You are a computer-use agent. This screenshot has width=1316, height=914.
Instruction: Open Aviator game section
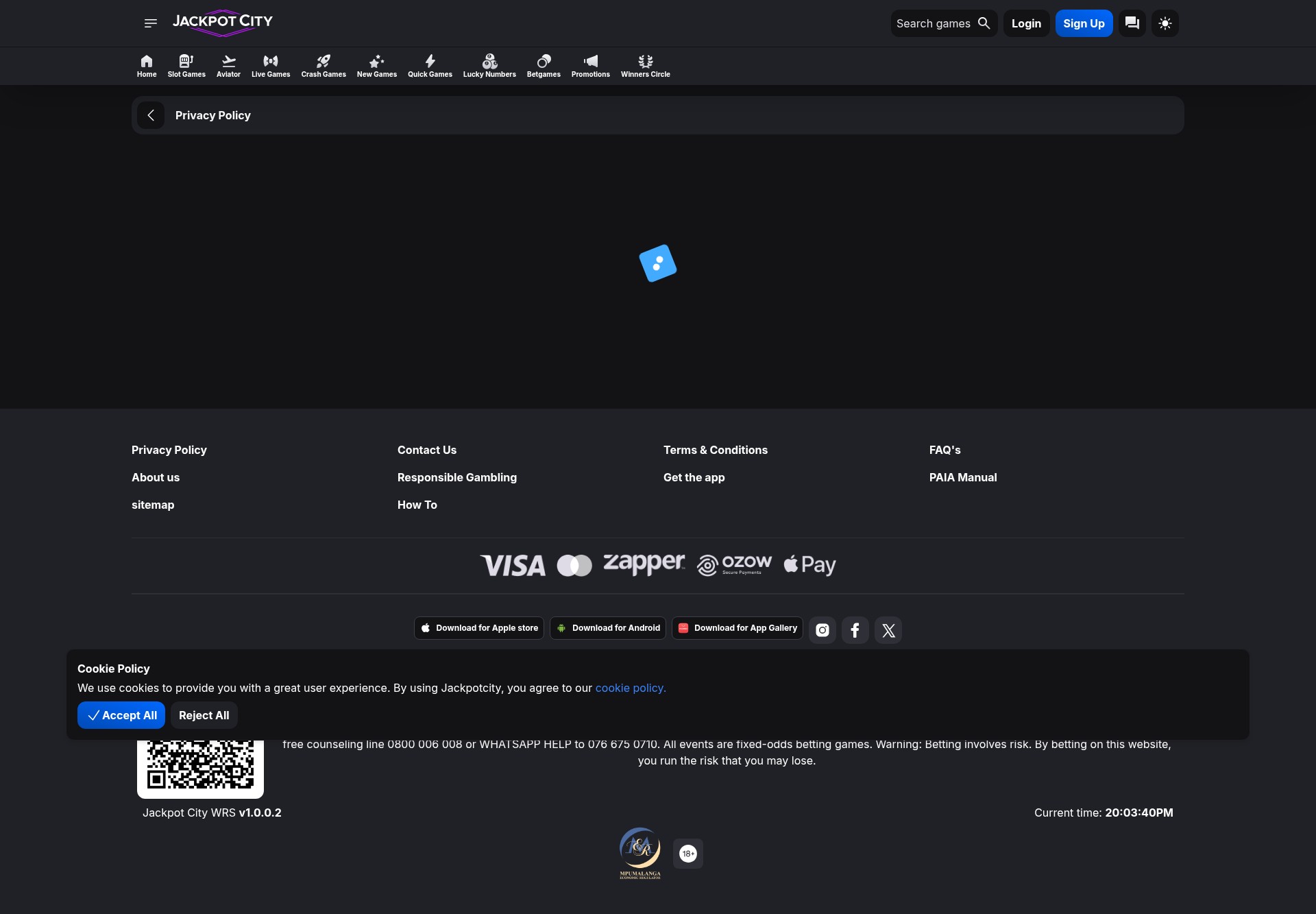228,66
